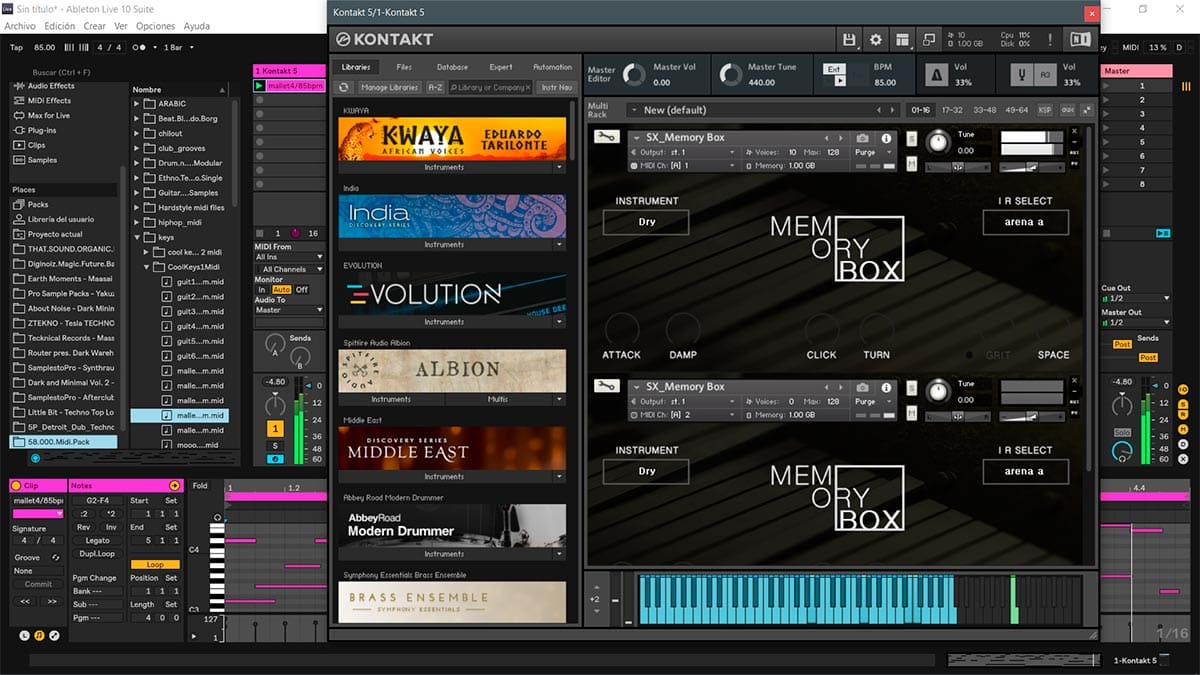The height and width of the screenshot is (675, 1200).
Task: Collapse the keys folder in browser
Action: 137,238
